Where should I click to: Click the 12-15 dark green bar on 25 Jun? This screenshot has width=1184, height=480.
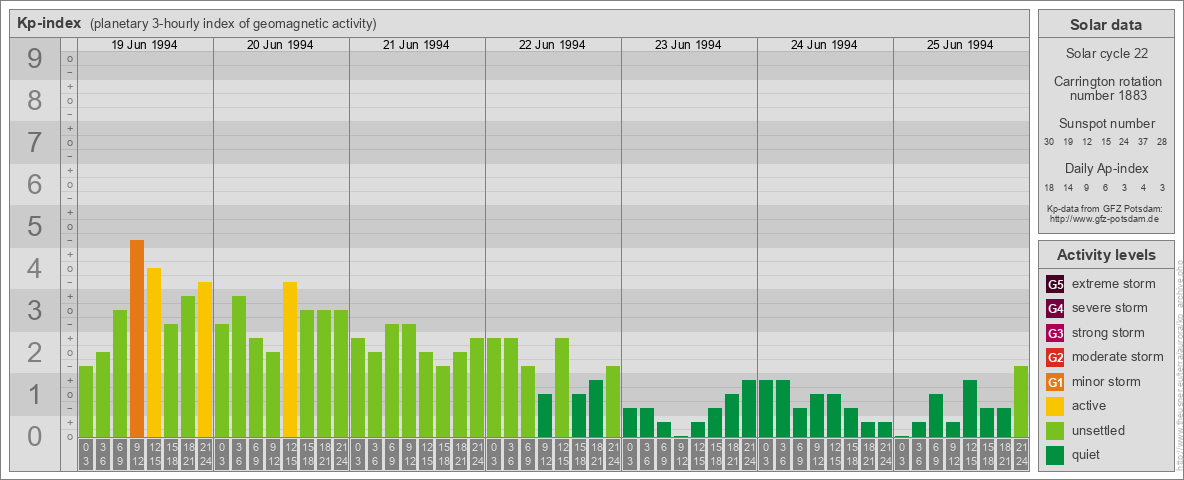(x=970, y=409)
